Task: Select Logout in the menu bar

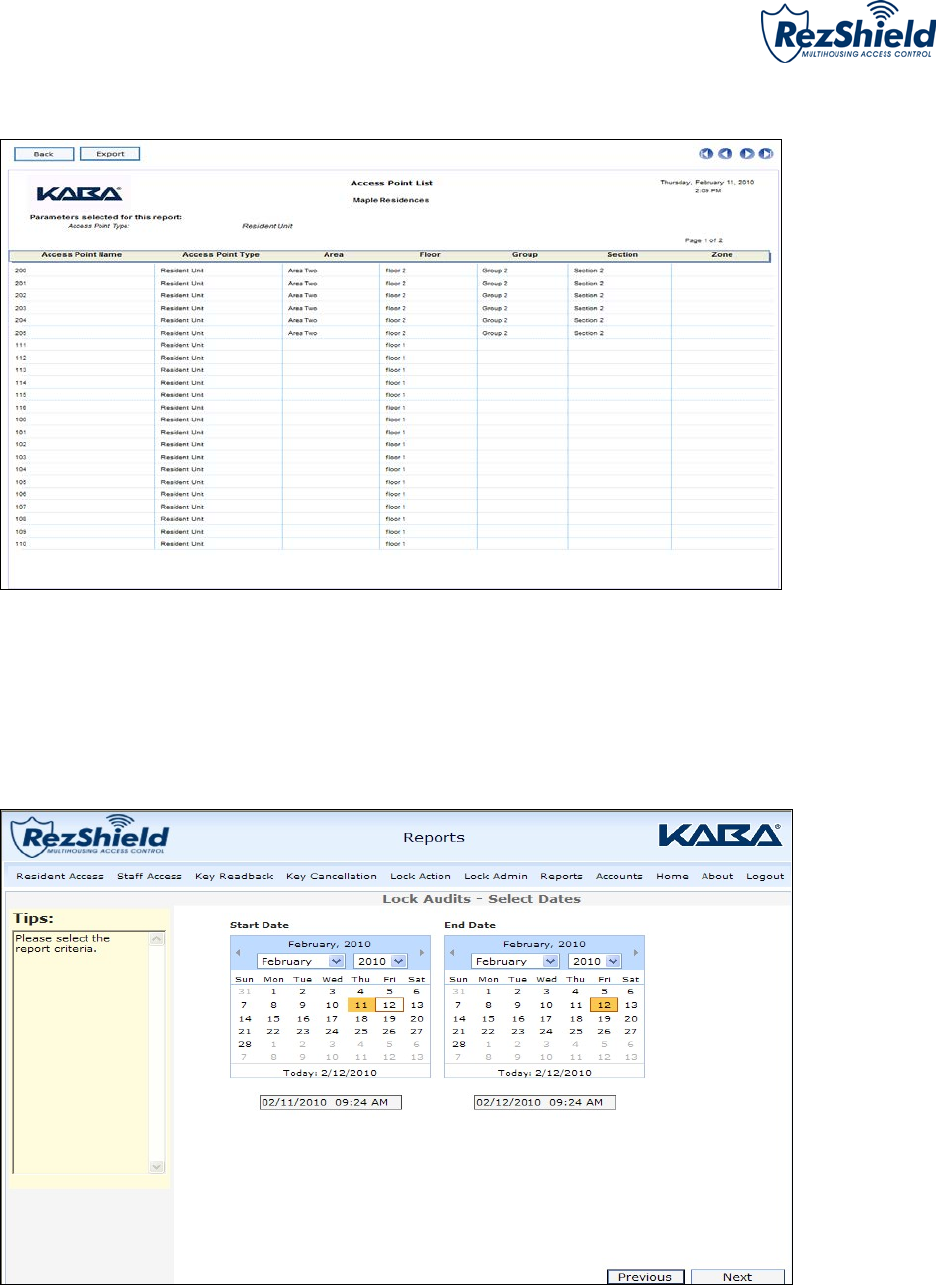Action: point(765,876)
